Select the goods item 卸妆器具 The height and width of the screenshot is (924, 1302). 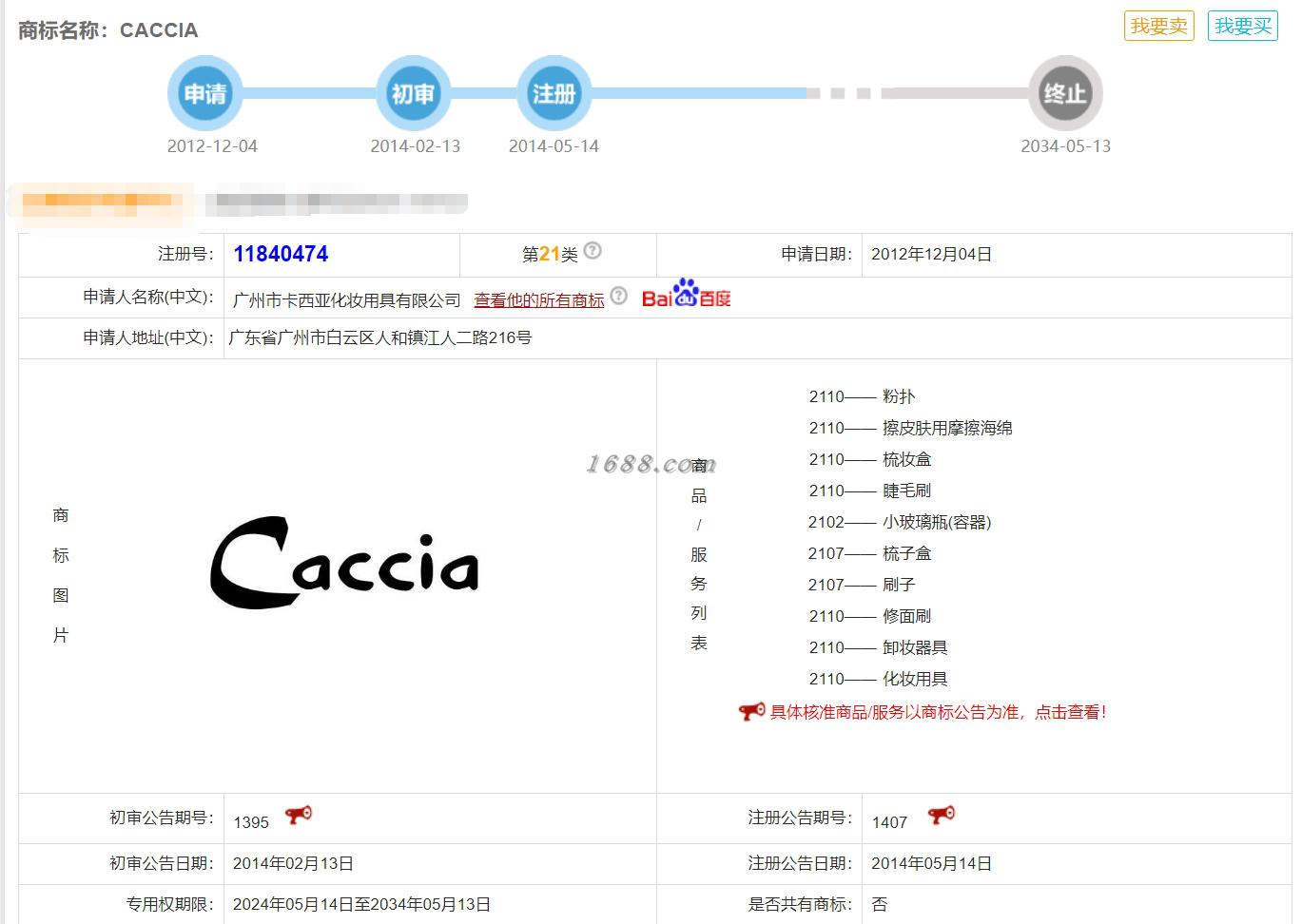pyautogui.click(x=915, y=647)
